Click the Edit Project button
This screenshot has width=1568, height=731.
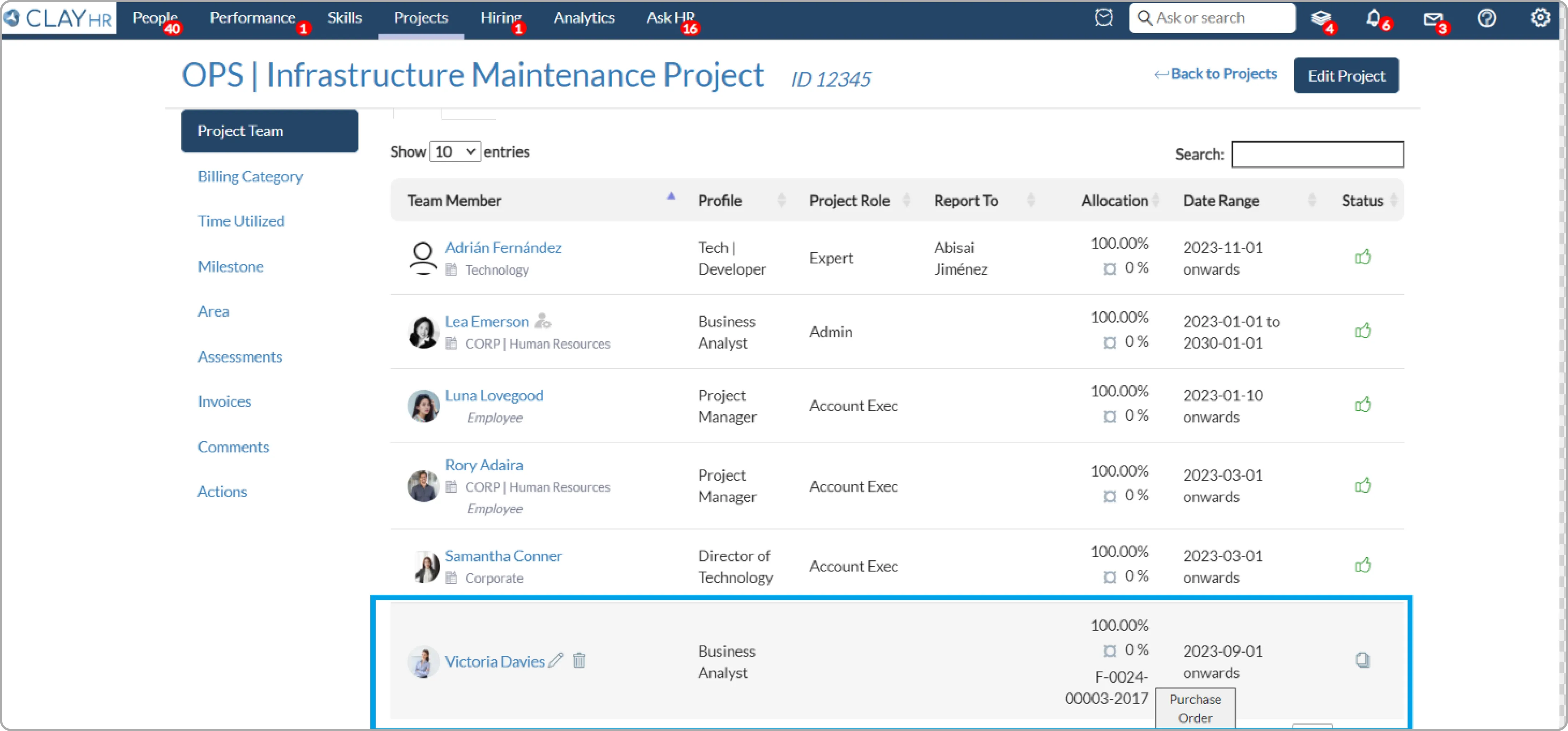pos(1346,75)
